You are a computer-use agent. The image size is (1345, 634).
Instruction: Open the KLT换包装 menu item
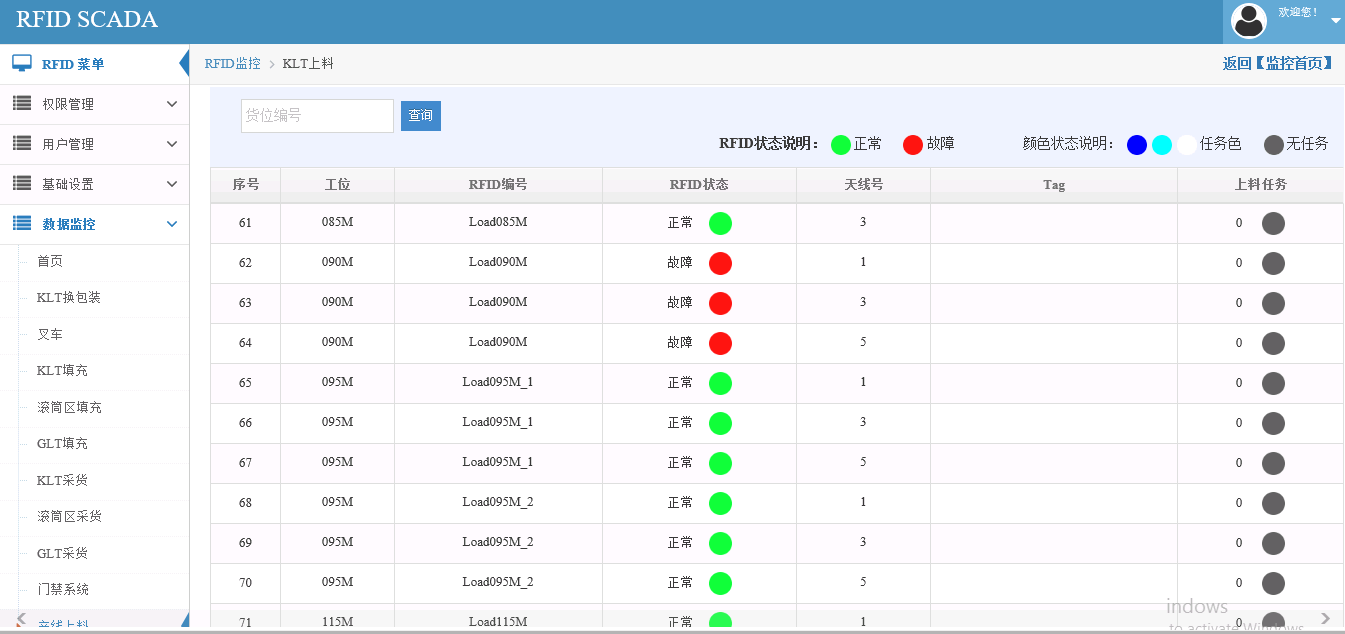pos(69,298)
